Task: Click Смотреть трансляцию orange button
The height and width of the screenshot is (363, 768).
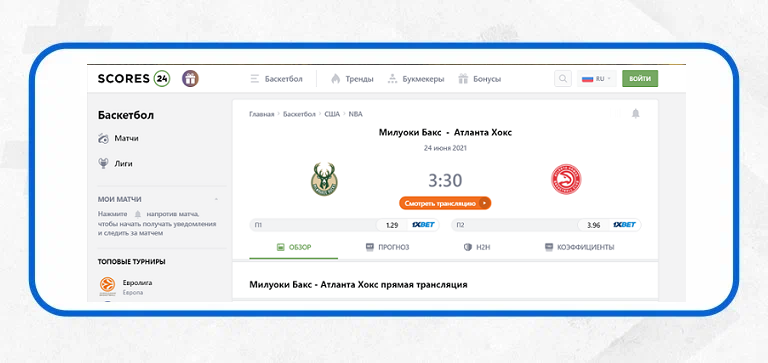Action: [x=445, y=203]
